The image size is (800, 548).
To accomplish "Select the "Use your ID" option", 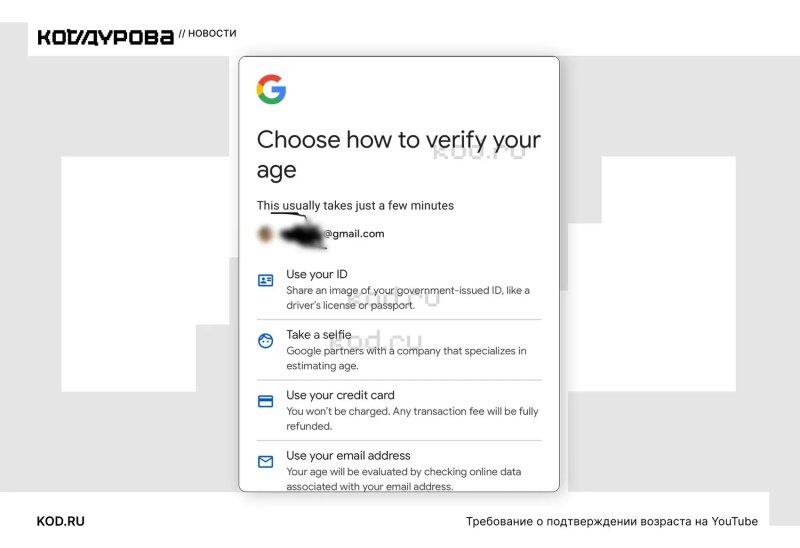I will click(x=317, y=274).
